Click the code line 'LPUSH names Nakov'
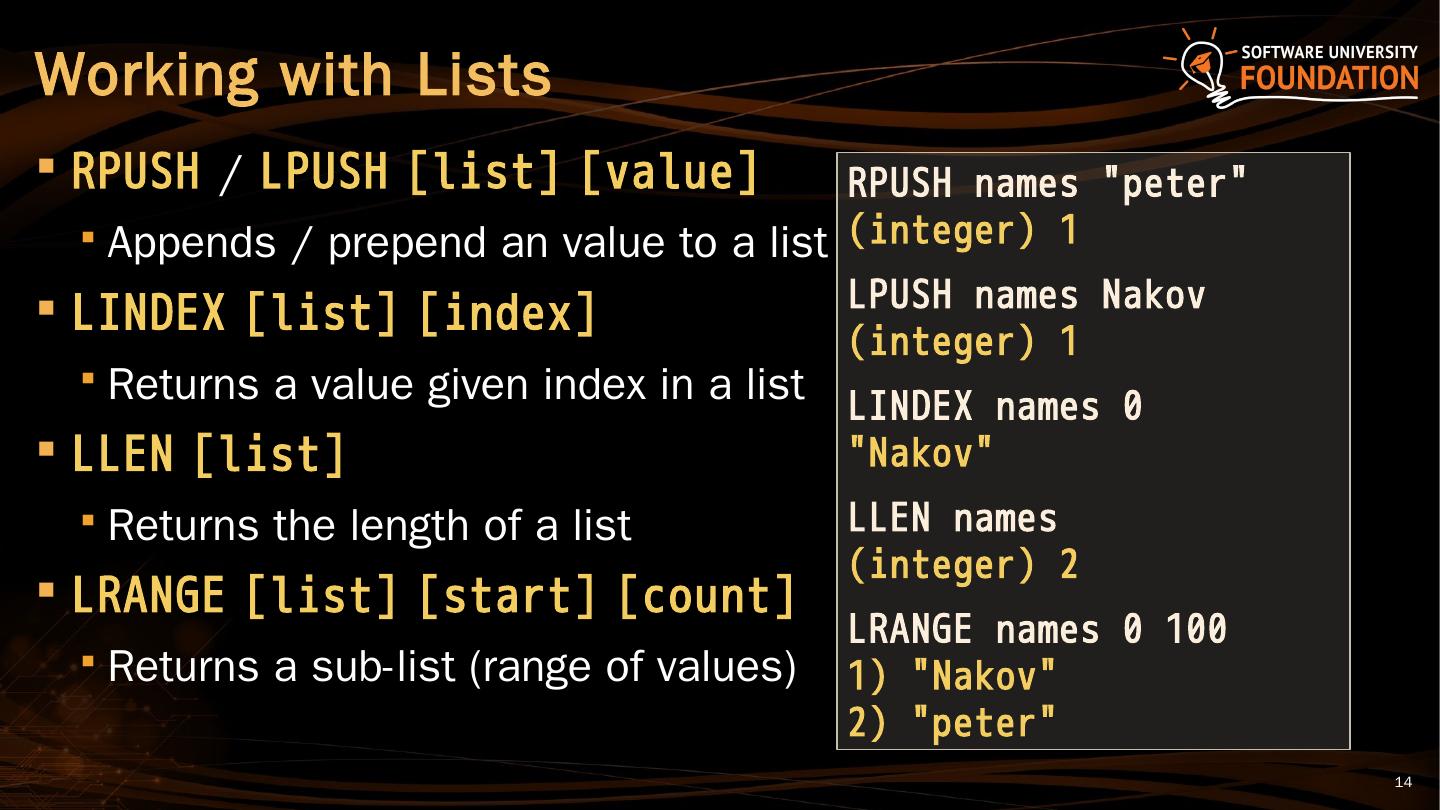The image size is (1440, 810). 1026,295
